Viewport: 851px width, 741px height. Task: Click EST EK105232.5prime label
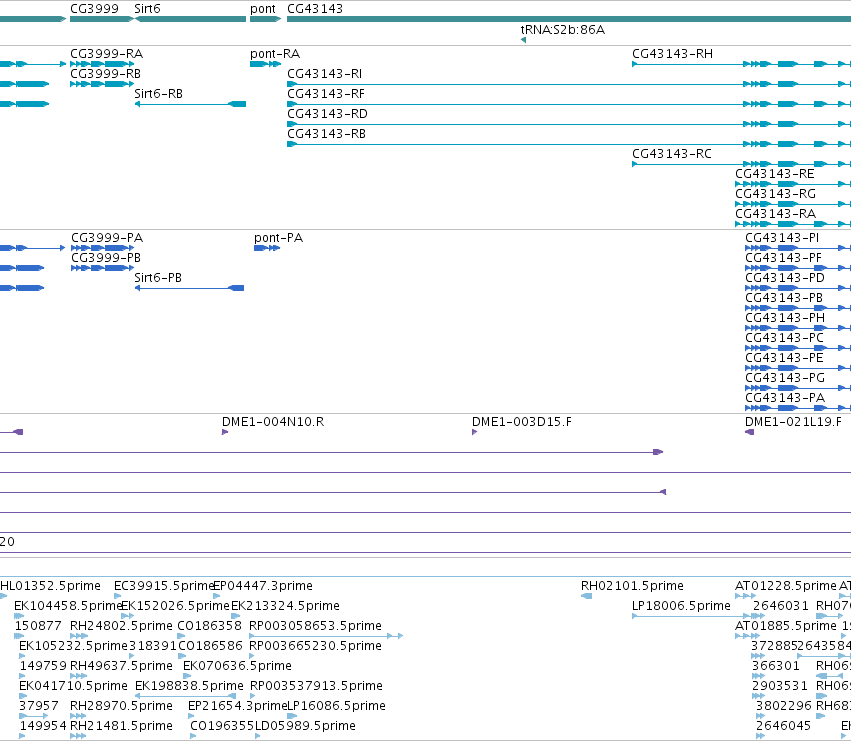[73, 646]
